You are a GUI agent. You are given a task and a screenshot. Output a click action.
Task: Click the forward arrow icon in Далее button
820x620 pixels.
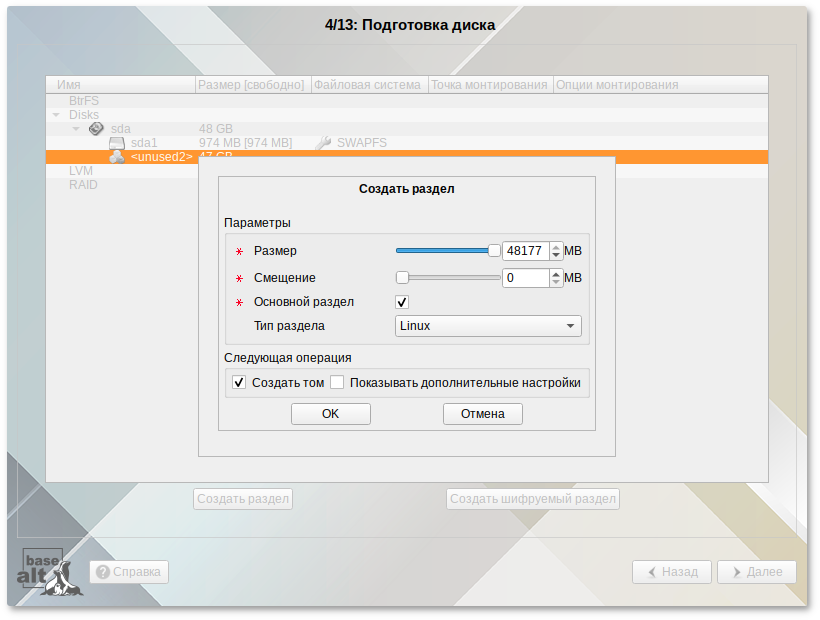[737, 572]
